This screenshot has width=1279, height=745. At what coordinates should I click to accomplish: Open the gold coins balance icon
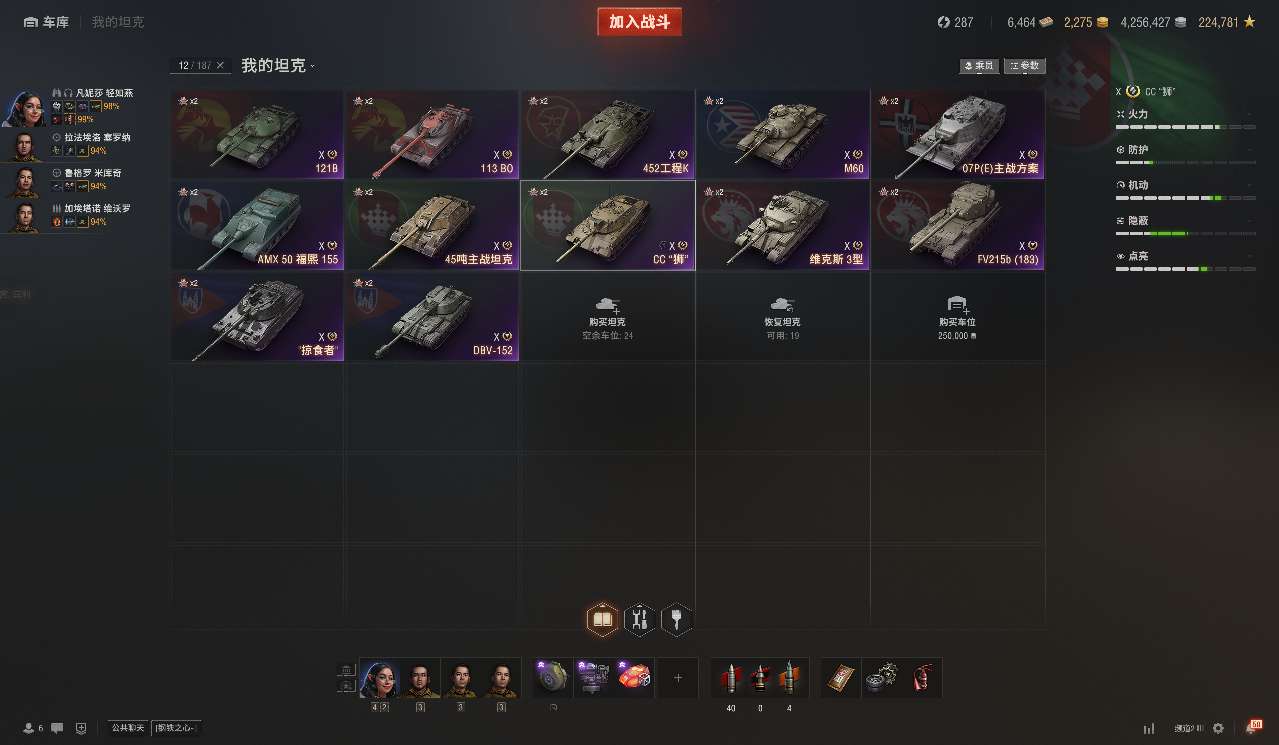1101,22
